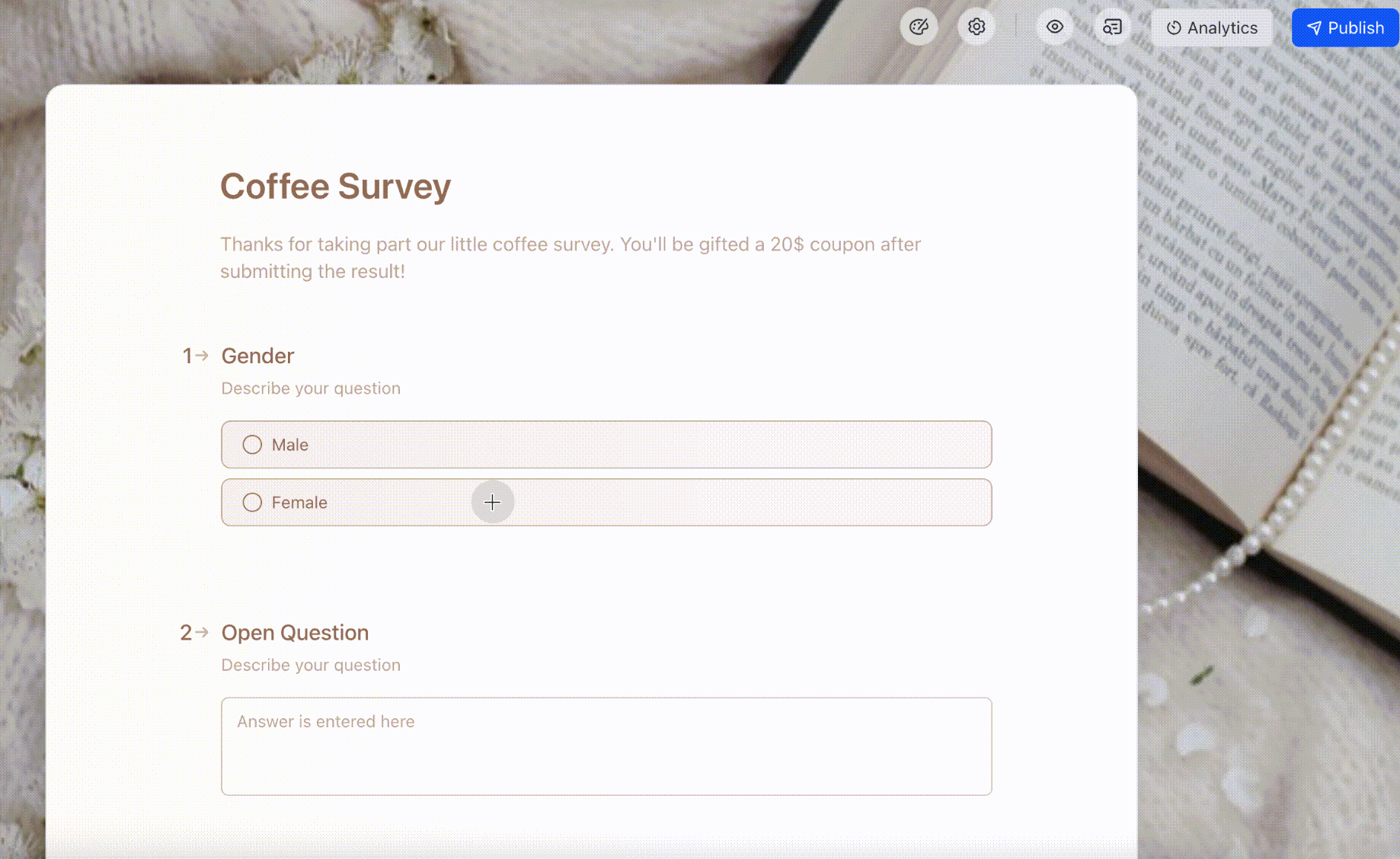Screen dimensions: 1400x859
Task: Edit the Male option label text
Action: [290, 445]
